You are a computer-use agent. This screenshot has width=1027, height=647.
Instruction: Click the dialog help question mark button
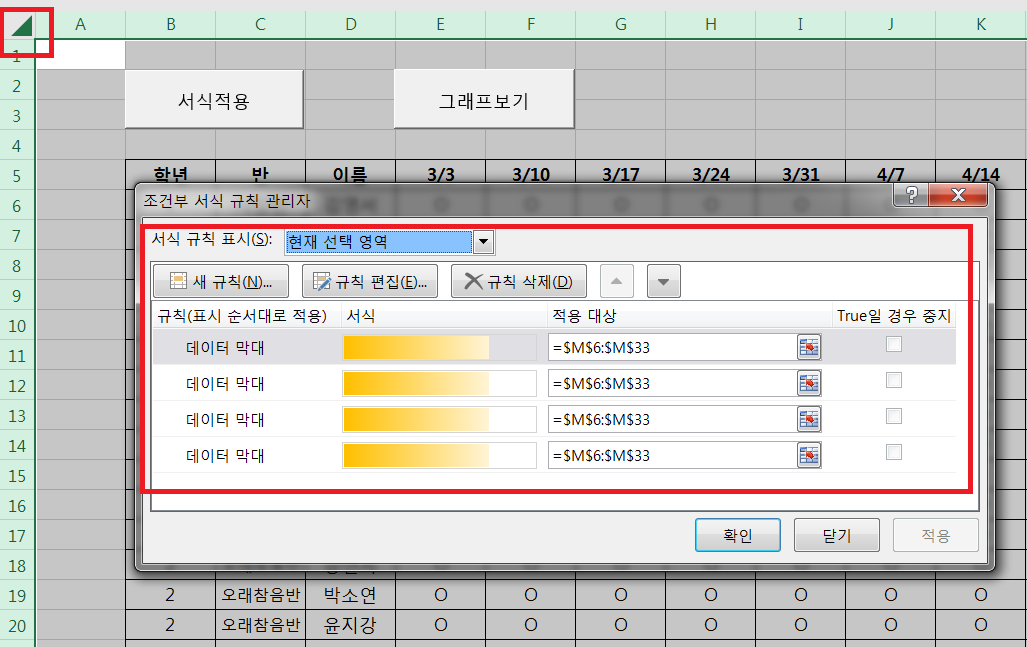[x=910, y=195]
